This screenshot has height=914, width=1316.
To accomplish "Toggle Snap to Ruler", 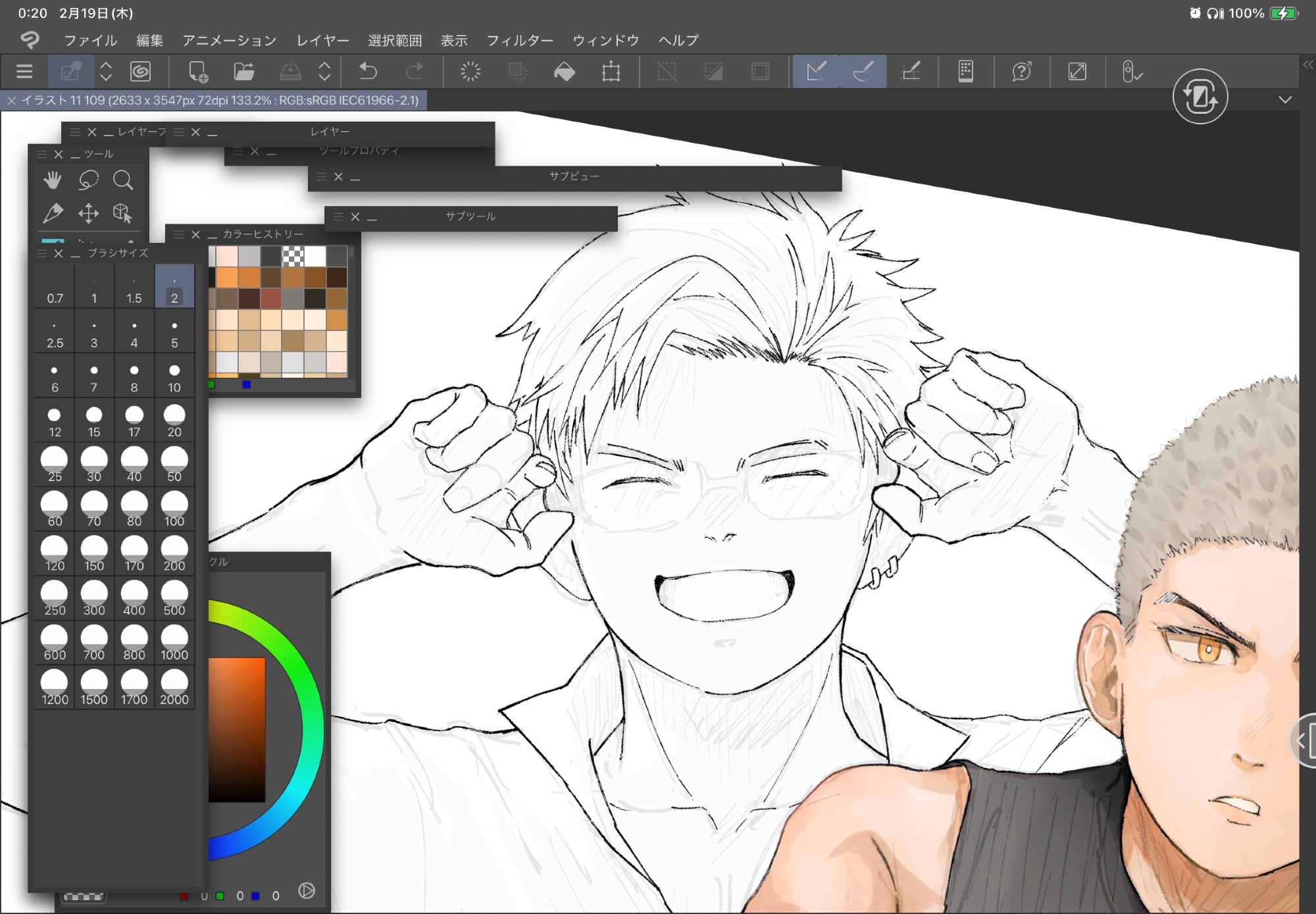I will click(817, 71).
